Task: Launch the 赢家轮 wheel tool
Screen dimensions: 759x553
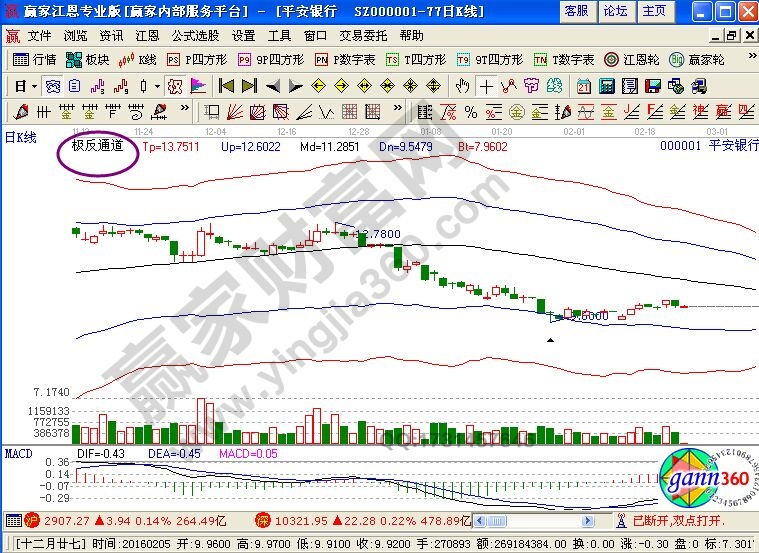Action: pos(698,60)
